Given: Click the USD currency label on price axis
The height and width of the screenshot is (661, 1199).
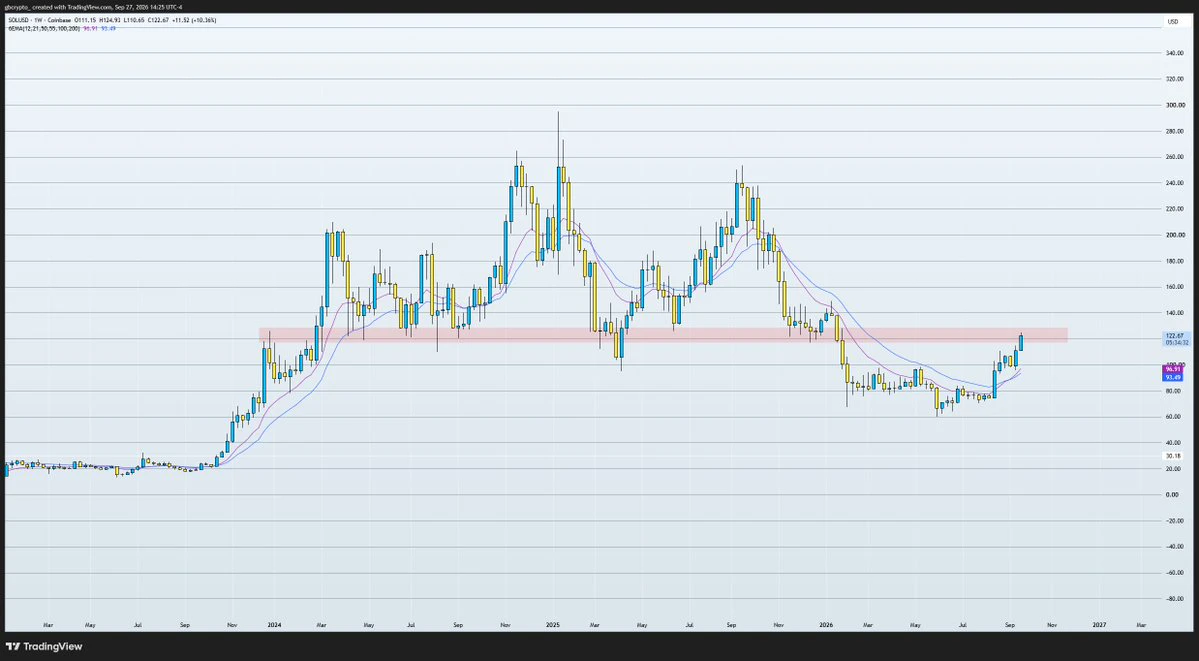Looking at the screenshot, I should click(1171, 21).
